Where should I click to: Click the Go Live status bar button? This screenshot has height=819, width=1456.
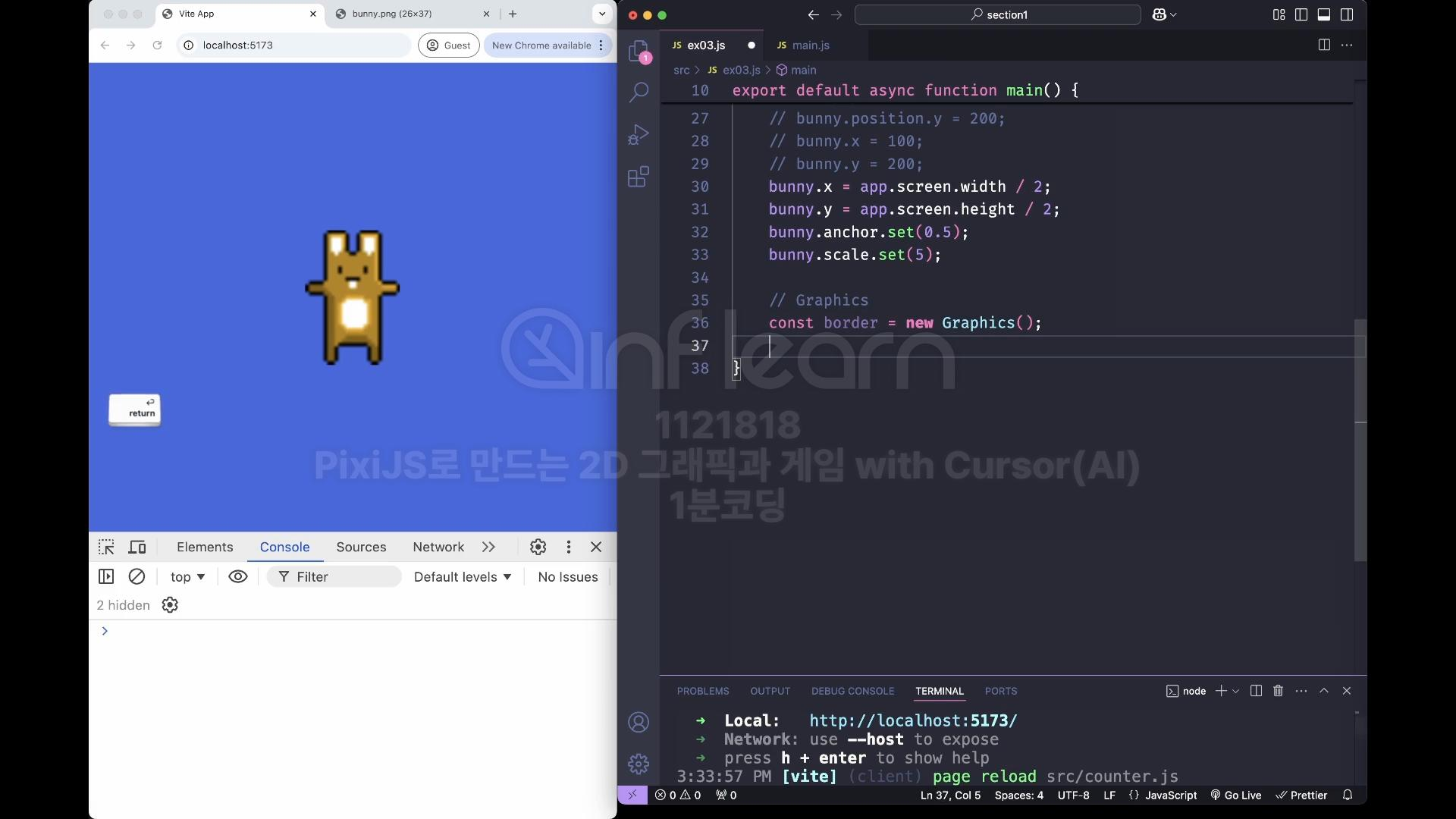pos(1236,795)
